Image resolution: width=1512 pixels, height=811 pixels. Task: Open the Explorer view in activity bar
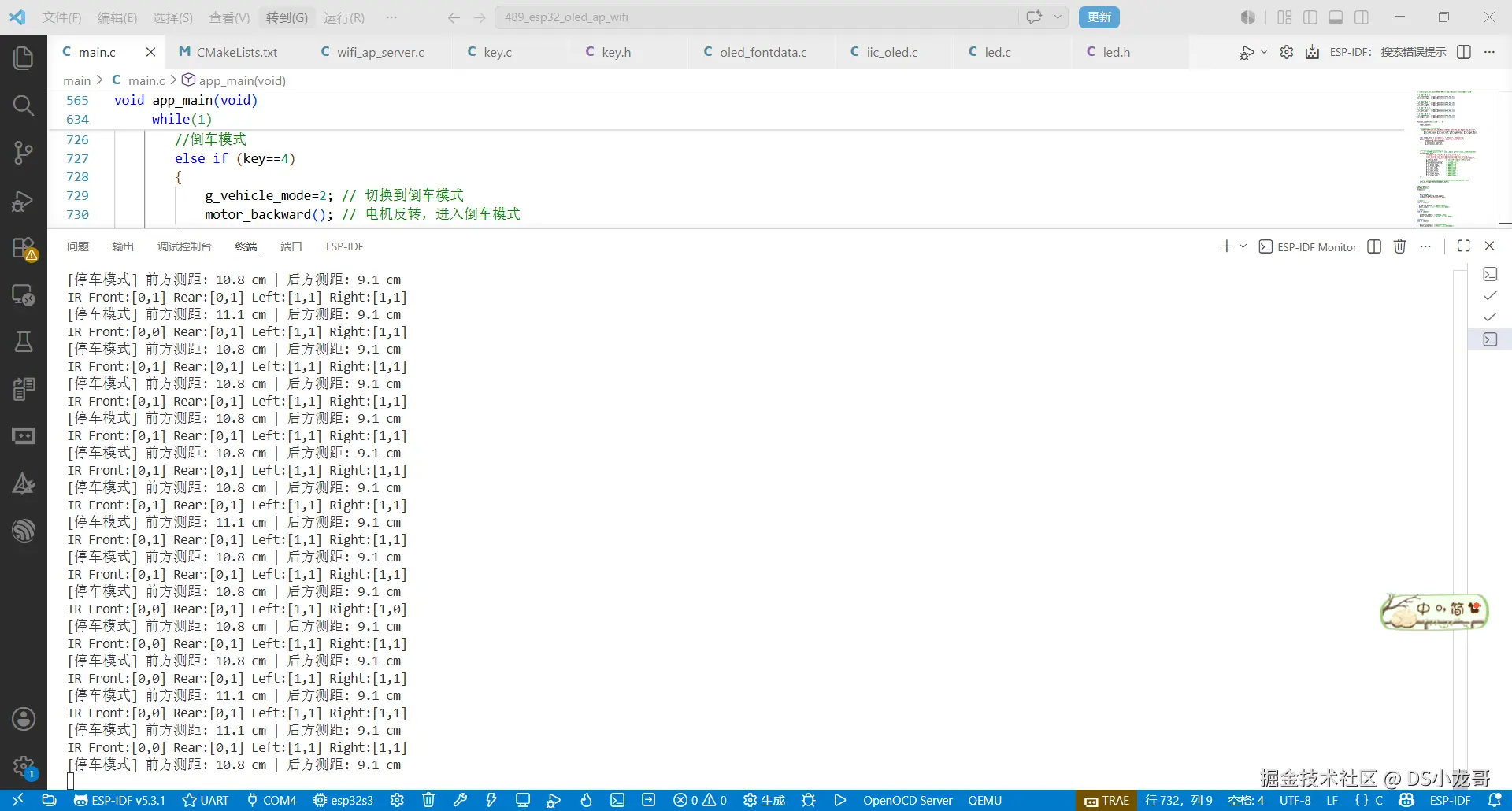point(24,57)
